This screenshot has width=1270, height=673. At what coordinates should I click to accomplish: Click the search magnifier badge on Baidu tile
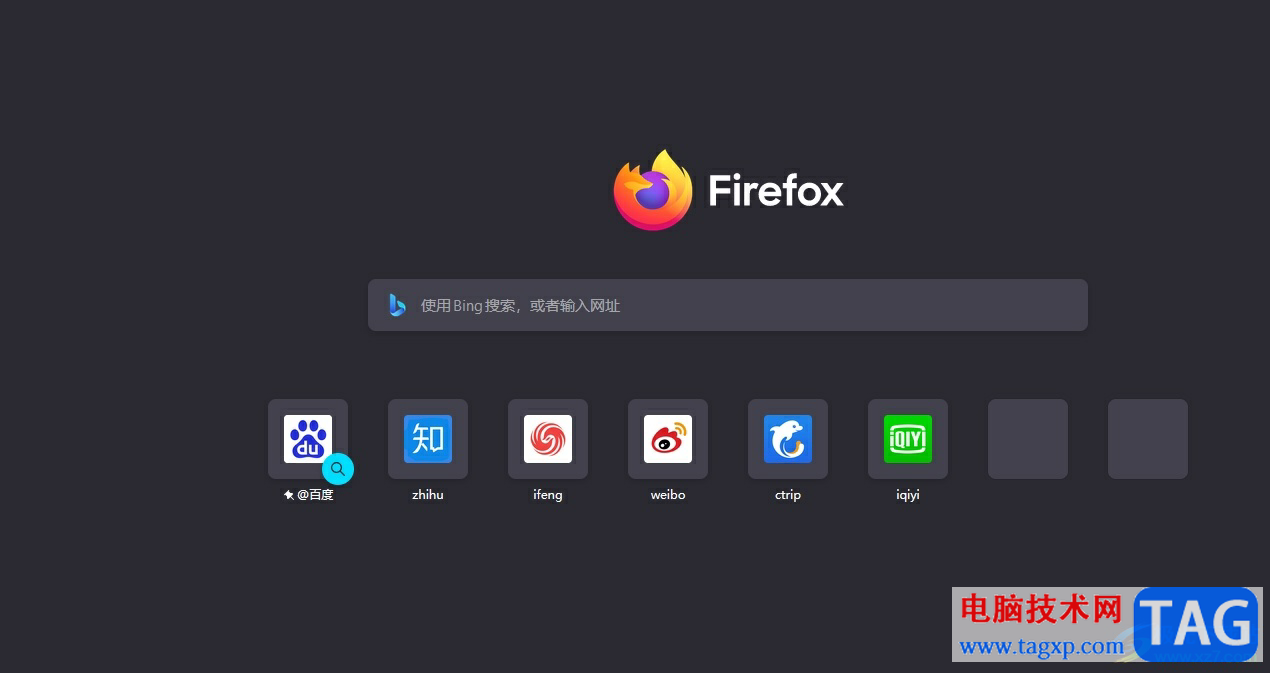(x=338, y=468)
